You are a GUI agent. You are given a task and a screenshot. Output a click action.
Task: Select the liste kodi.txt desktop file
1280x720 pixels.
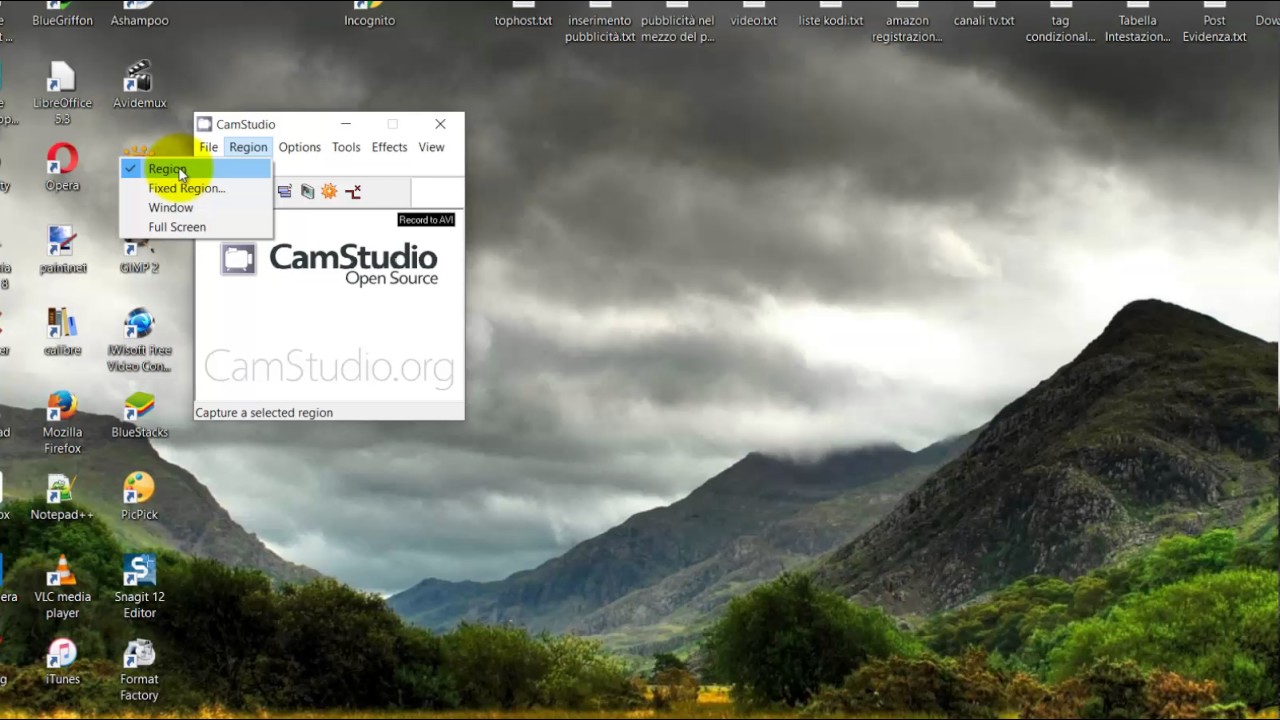[830, 20]
